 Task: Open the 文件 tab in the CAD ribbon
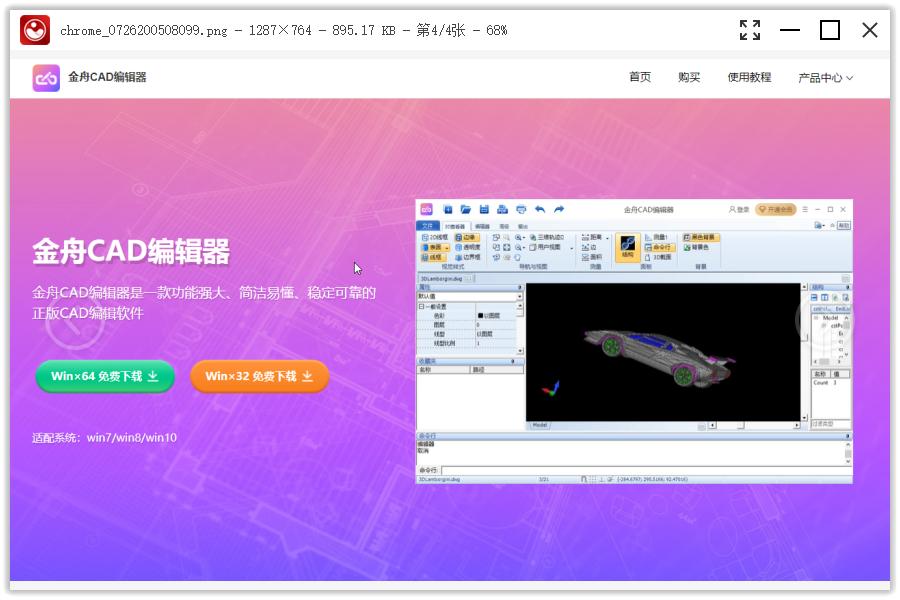427,225
